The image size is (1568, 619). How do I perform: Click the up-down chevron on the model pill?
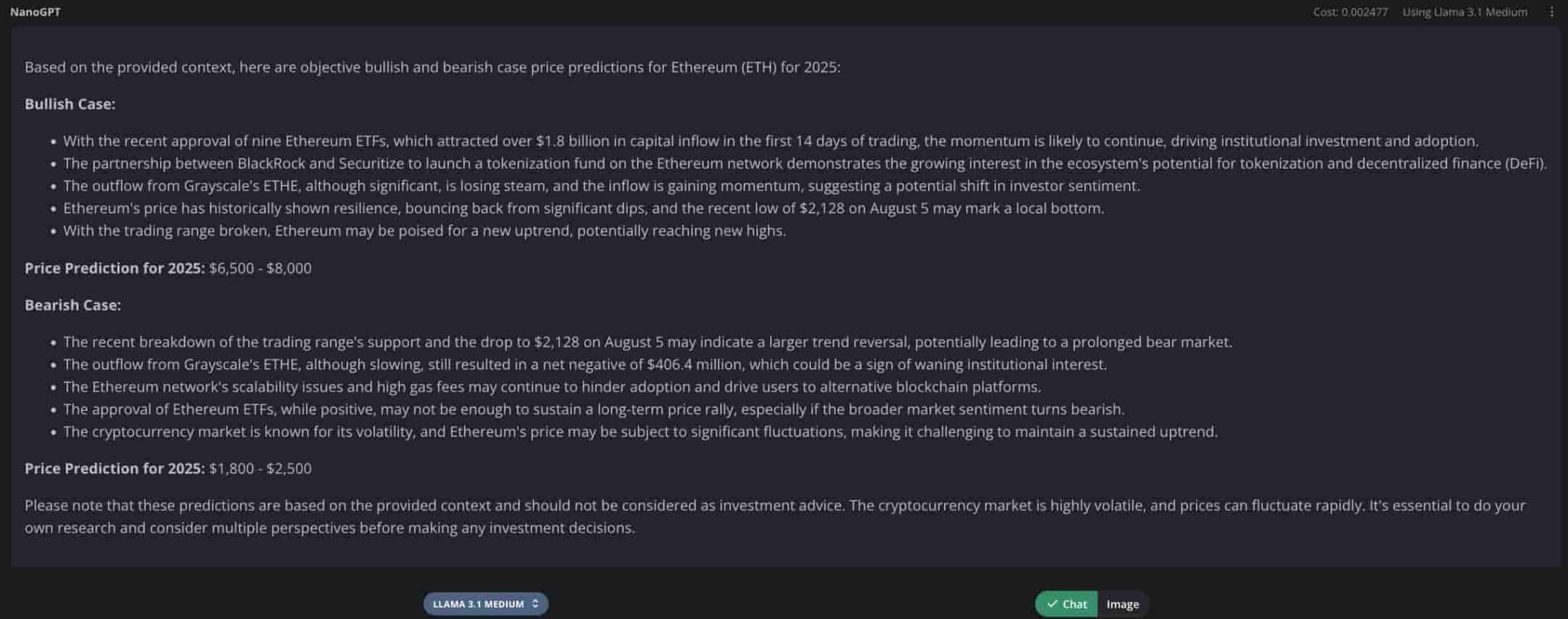point(537,603)
